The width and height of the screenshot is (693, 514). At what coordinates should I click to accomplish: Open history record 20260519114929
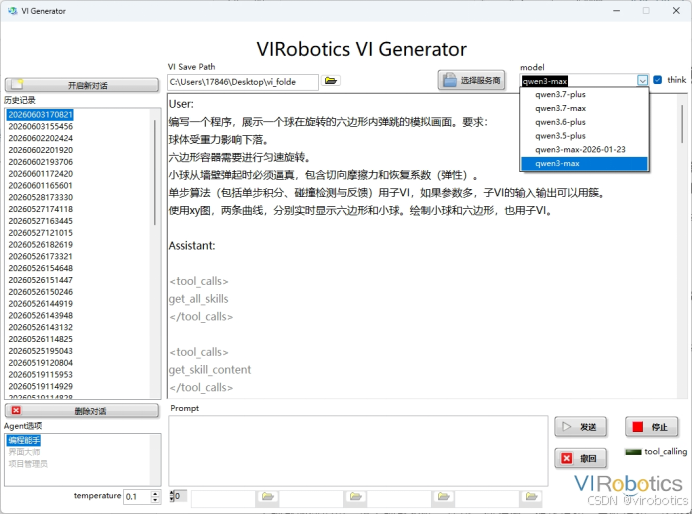[x=41, y=386]
